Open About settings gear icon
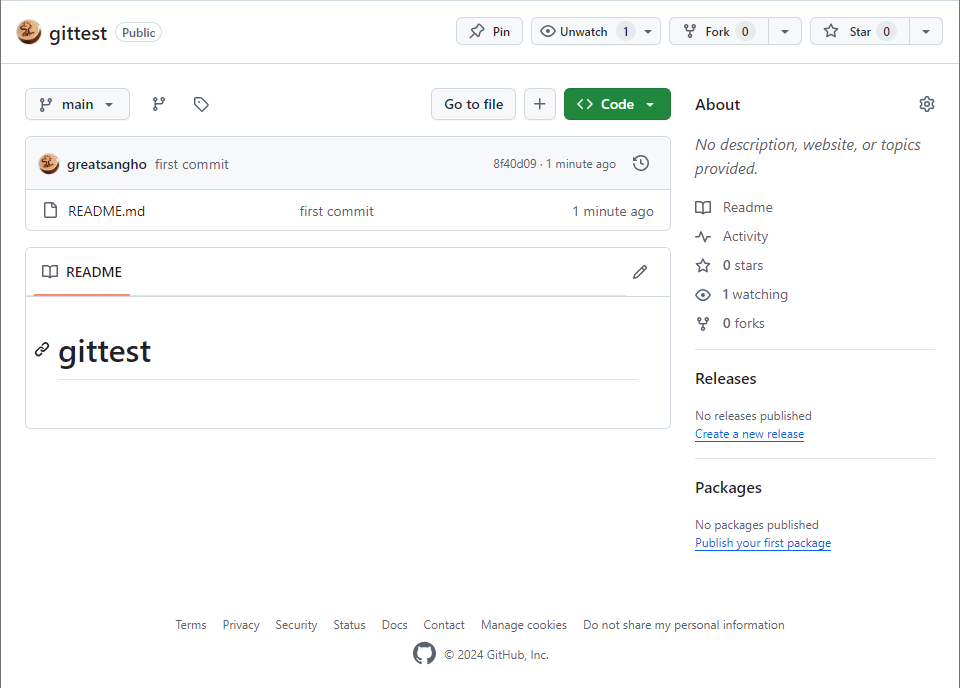The height and width of the screenshot is (688, 960). pos(926,104)
